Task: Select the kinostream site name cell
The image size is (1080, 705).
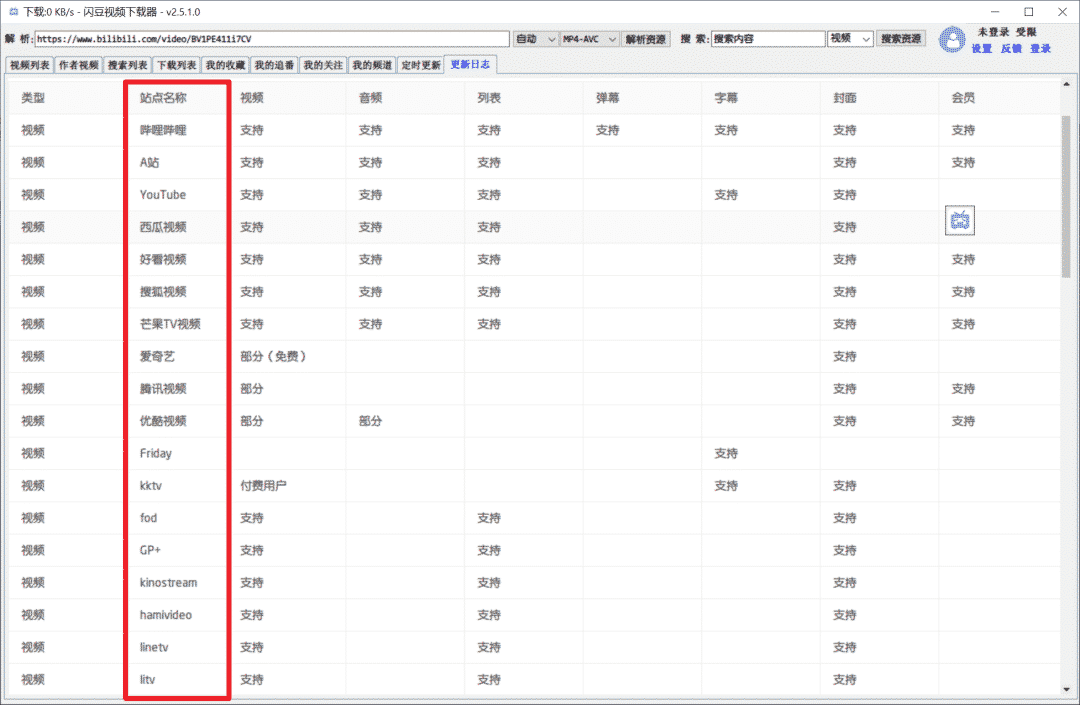Action: pos(168,583)
